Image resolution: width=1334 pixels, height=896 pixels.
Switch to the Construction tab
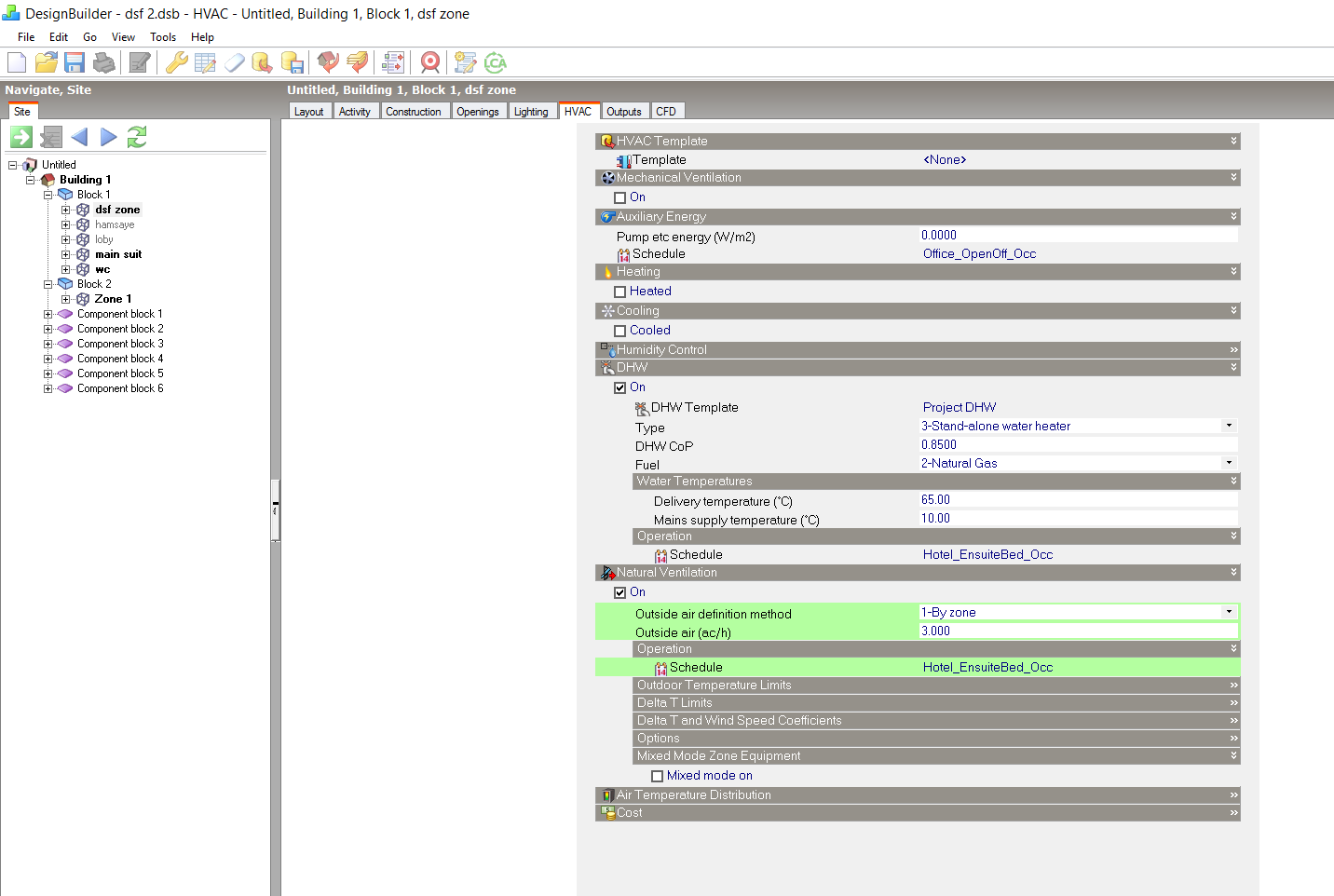click(414, 112)
